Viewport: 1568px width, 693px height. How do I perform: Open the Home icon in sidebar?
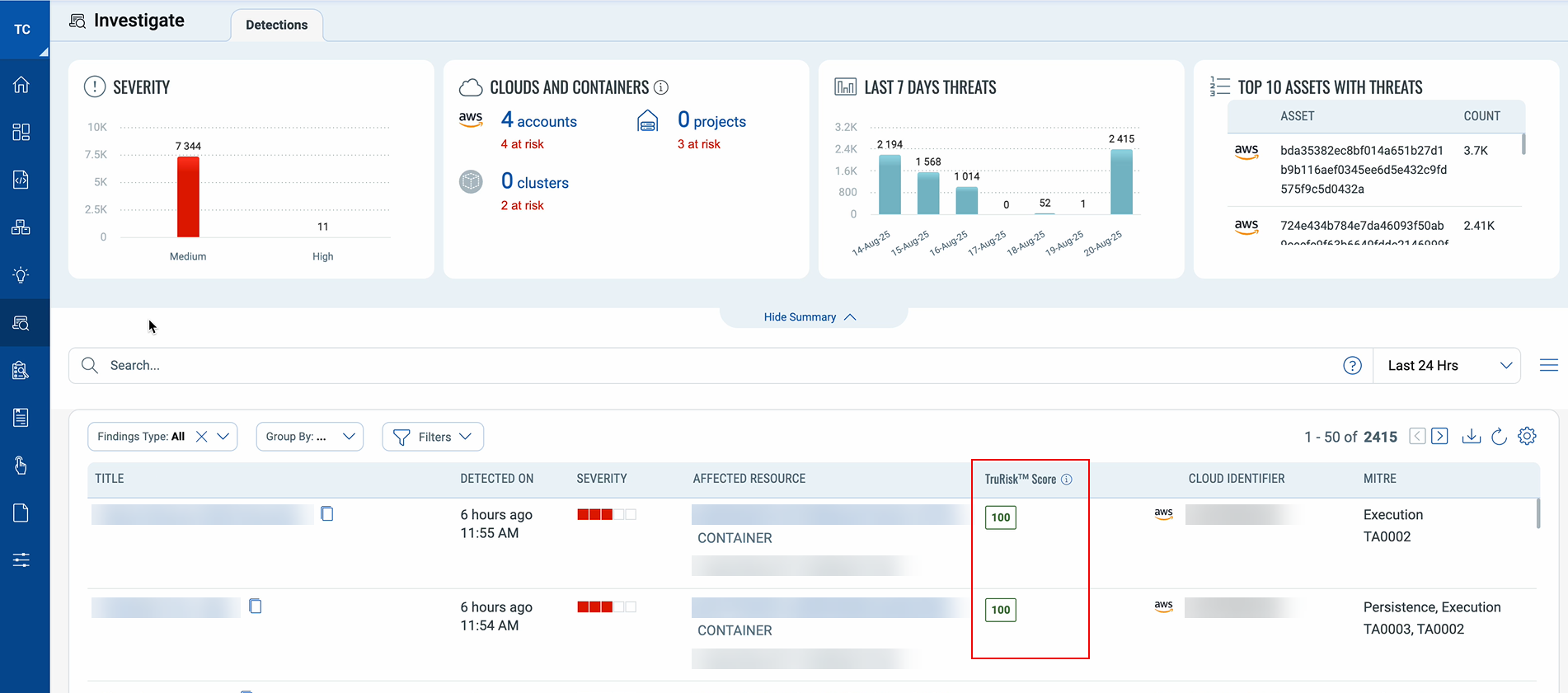point(21,85)
